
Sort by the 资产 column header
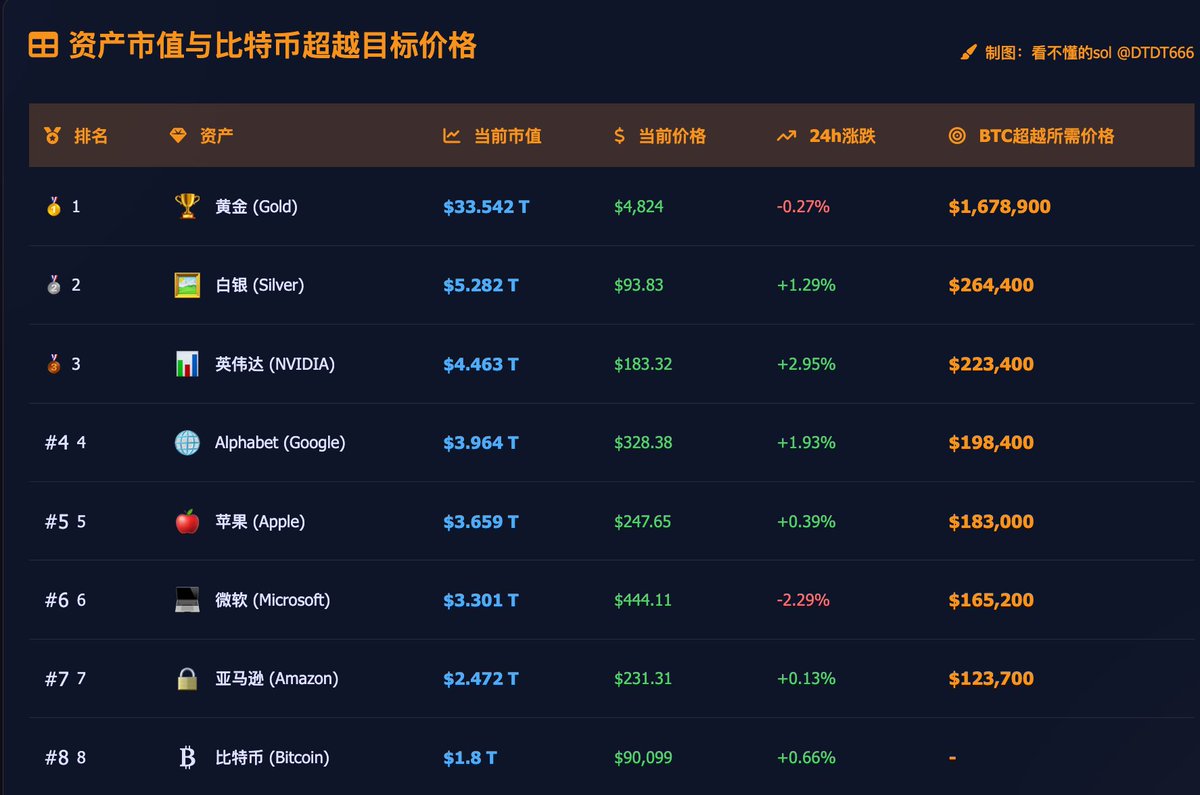(217, 136)
